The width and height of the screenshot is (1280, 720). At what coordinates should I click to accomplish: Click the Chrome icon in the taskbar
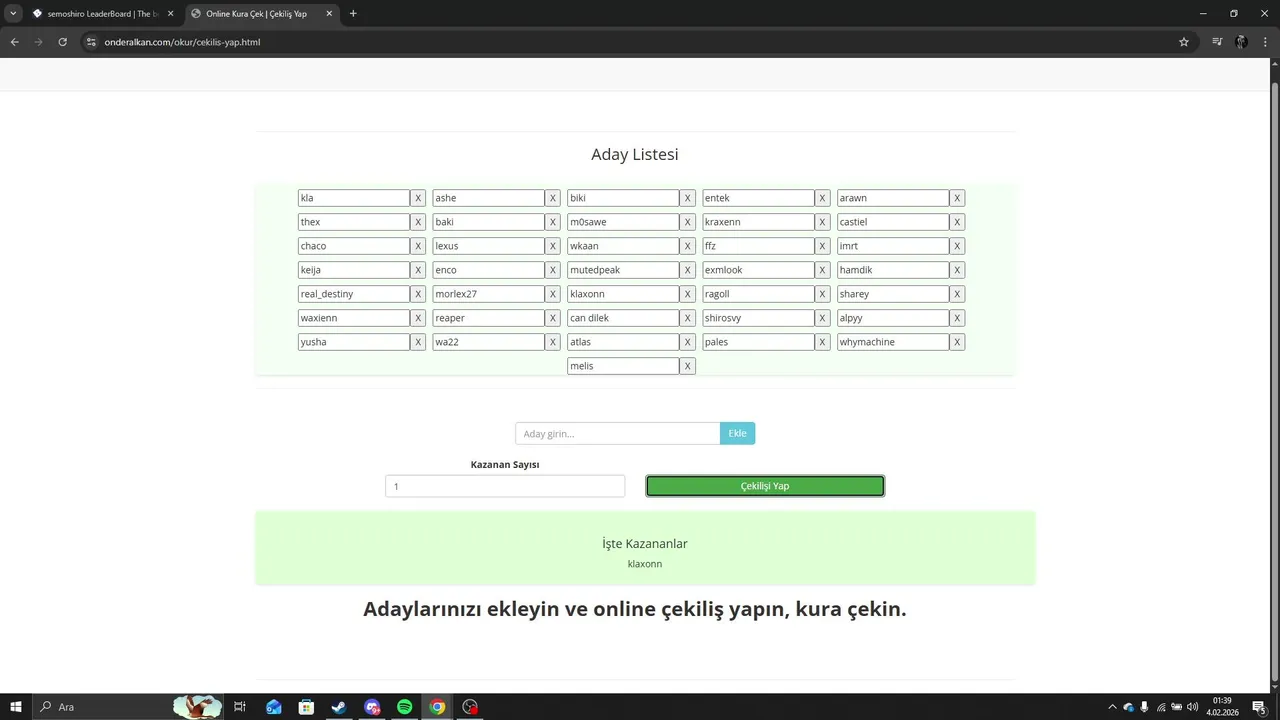(437, 707)
